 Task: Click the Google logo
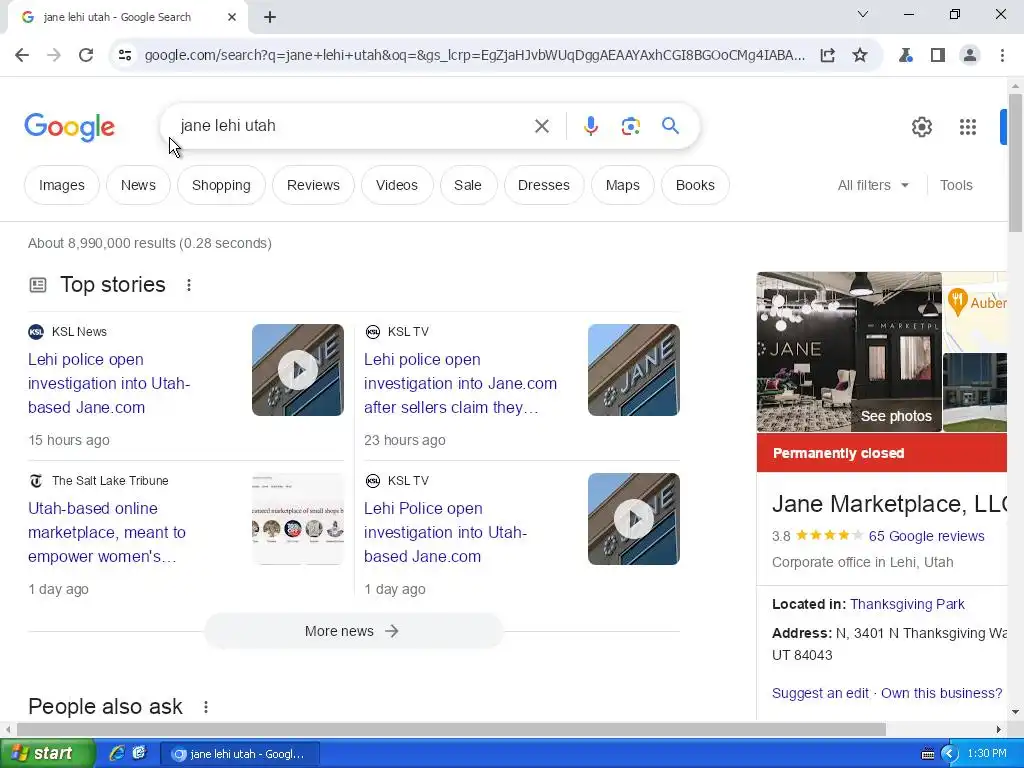click(x=69, y=127)
